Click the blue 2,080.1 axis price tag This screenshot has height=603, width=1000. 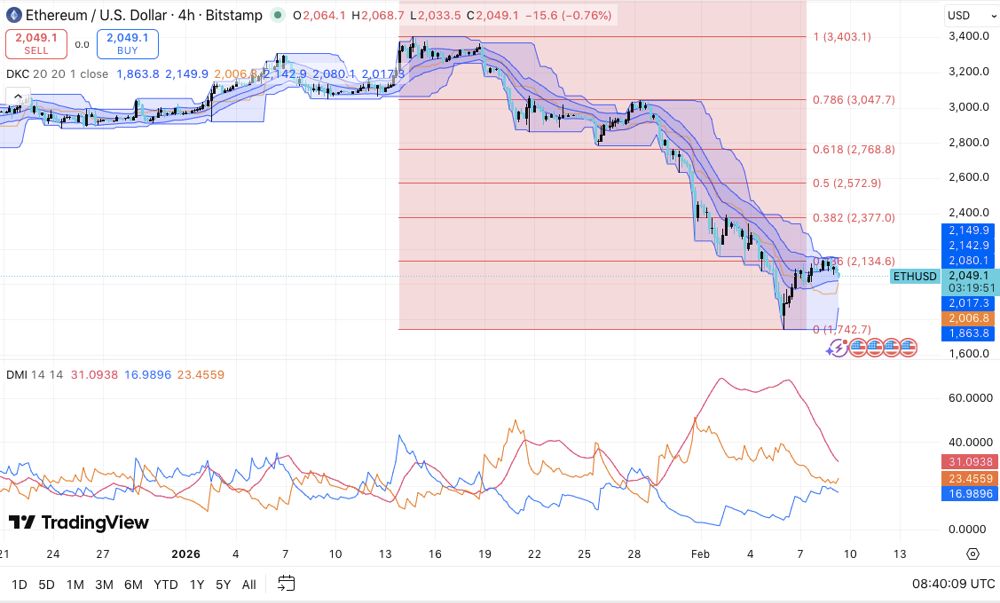pos(968,260)
